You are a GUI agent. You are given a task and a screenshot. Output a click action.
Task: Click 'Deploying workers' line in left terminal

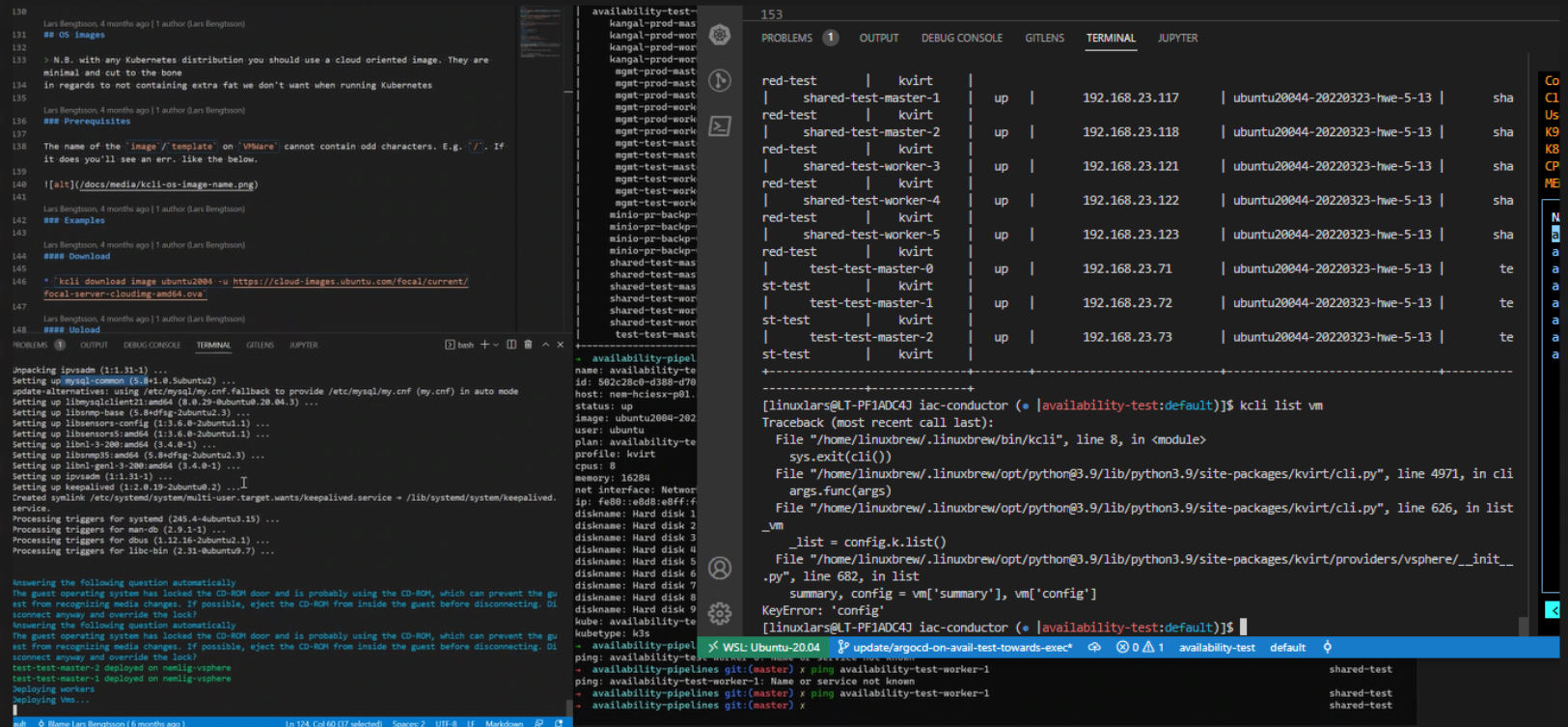53,689
